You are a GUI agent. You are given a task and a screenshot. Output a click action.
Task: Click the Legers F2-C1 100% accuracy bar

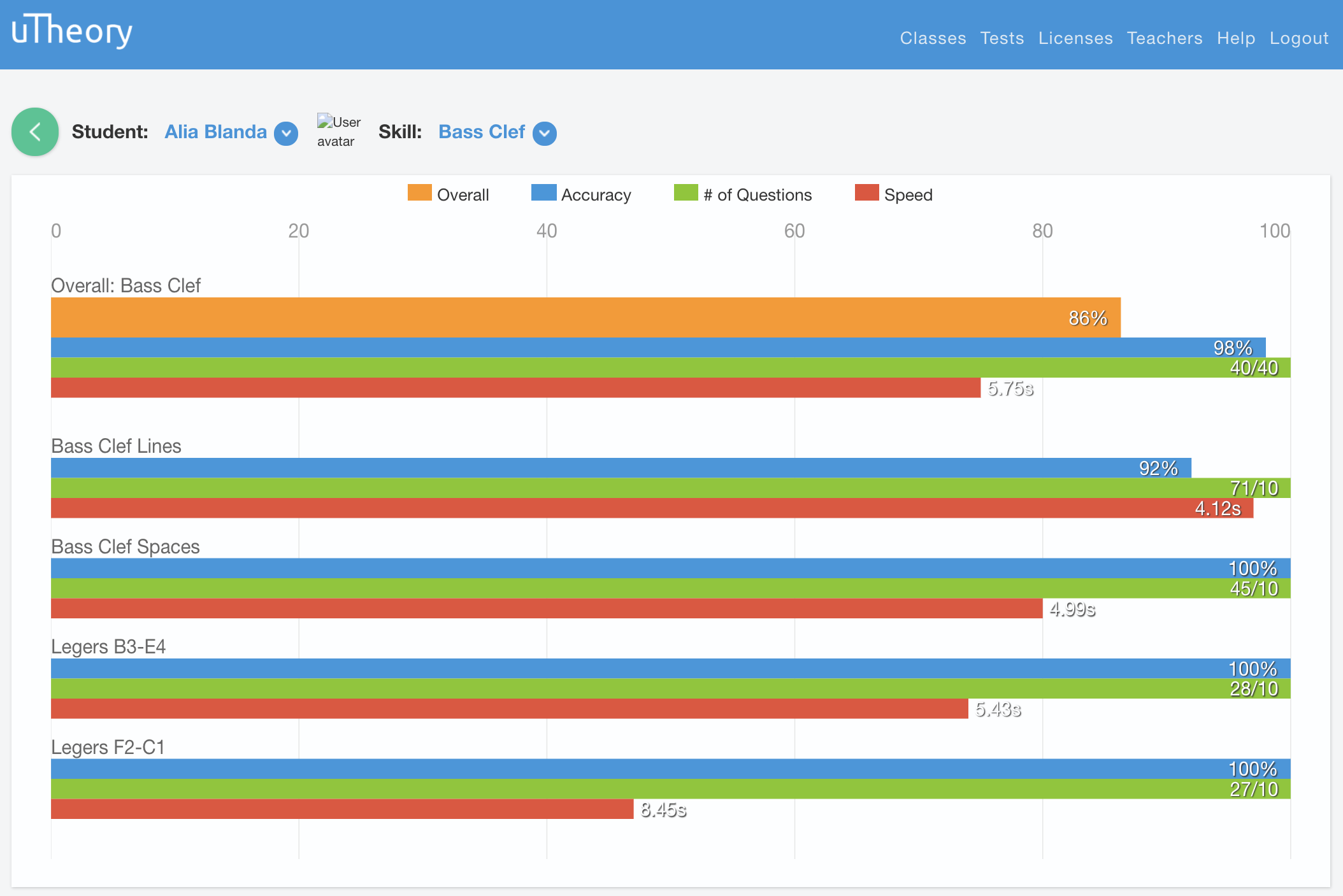671,769
